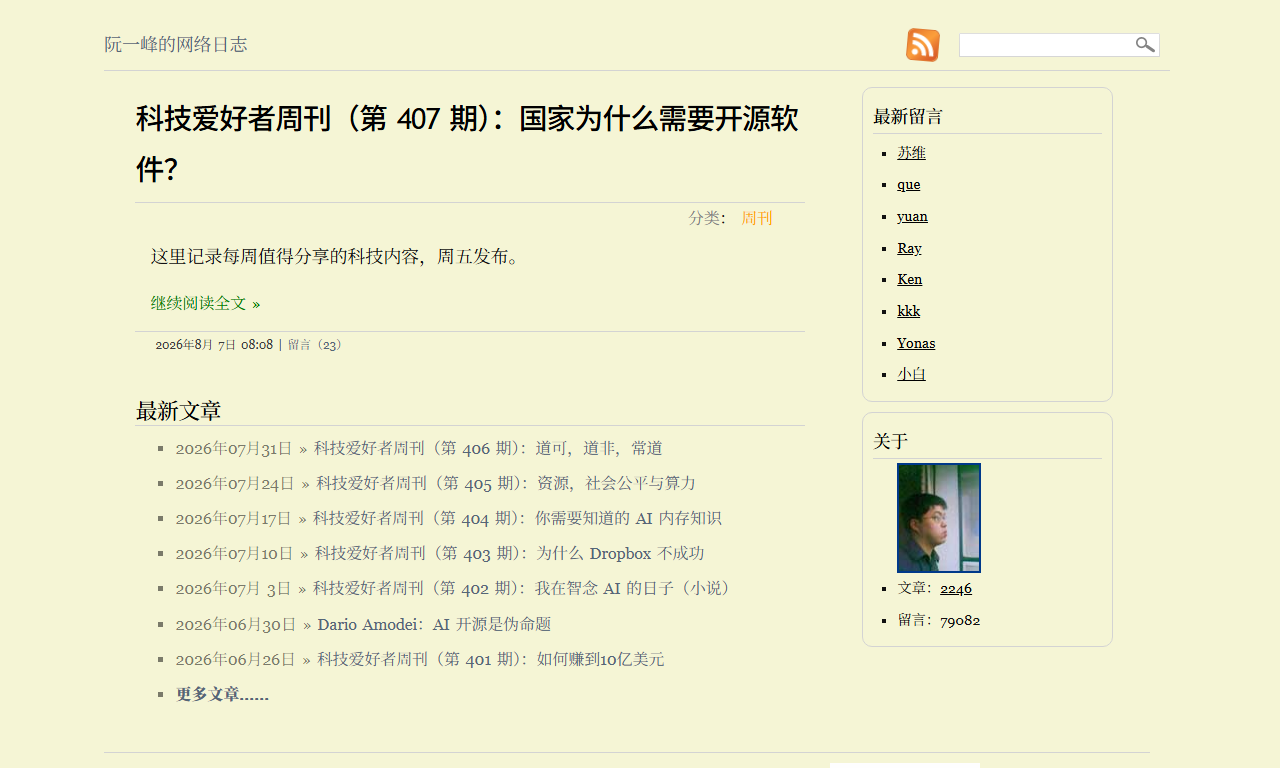Open the RSS feed icon
The width and height of the screenshot is (1280, 768).
tap(923, 45)
